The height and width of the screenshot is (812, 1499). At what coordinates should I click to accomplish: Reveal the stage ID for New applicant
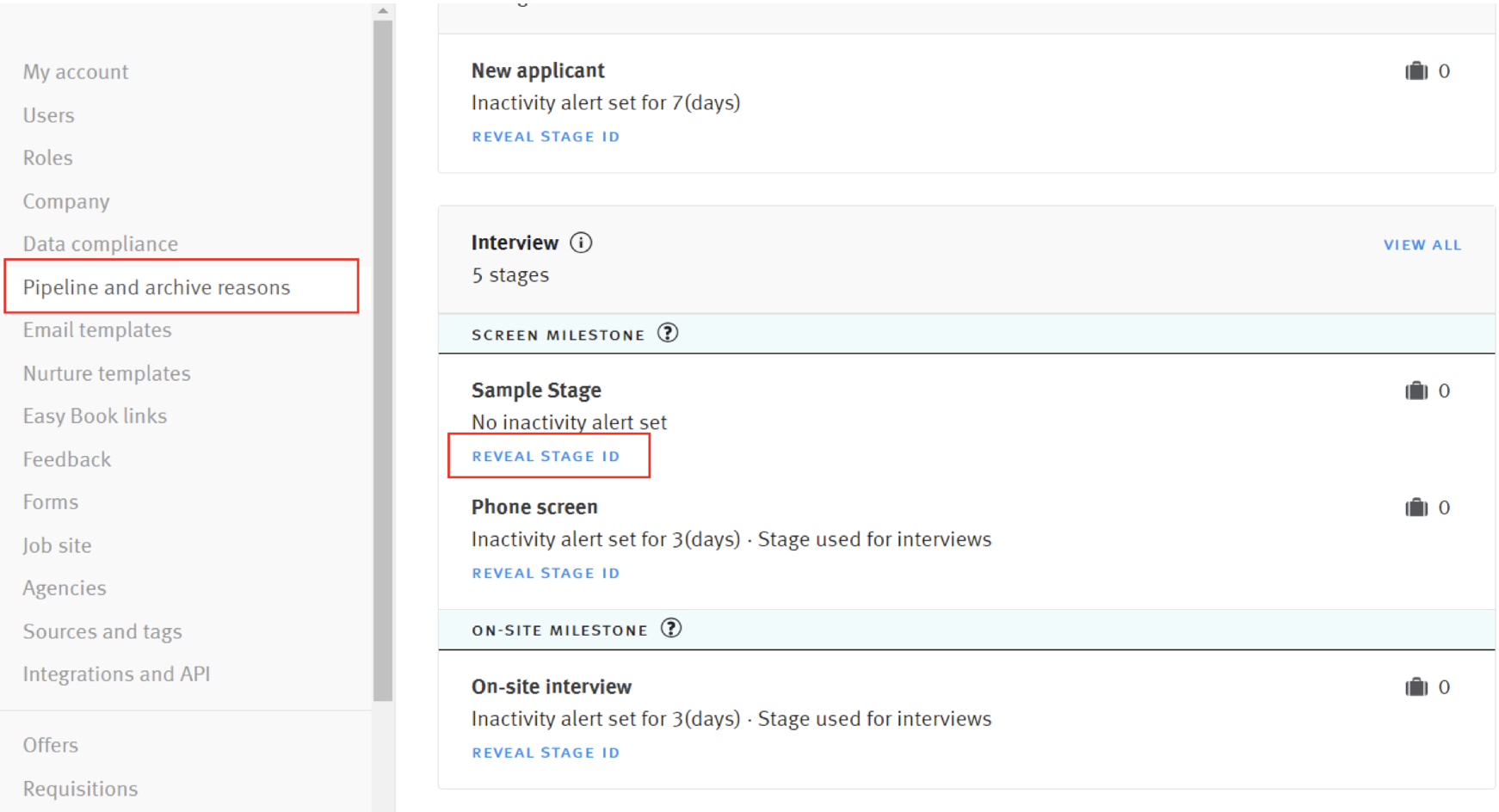(x=546, y=136)
